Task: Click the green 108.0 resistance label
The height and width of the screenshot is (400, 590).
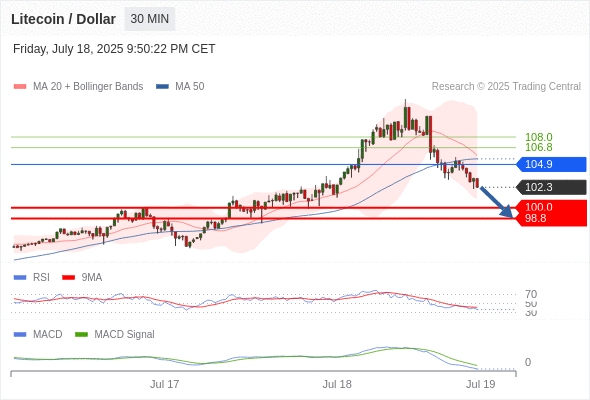Action: coord(539,137)
